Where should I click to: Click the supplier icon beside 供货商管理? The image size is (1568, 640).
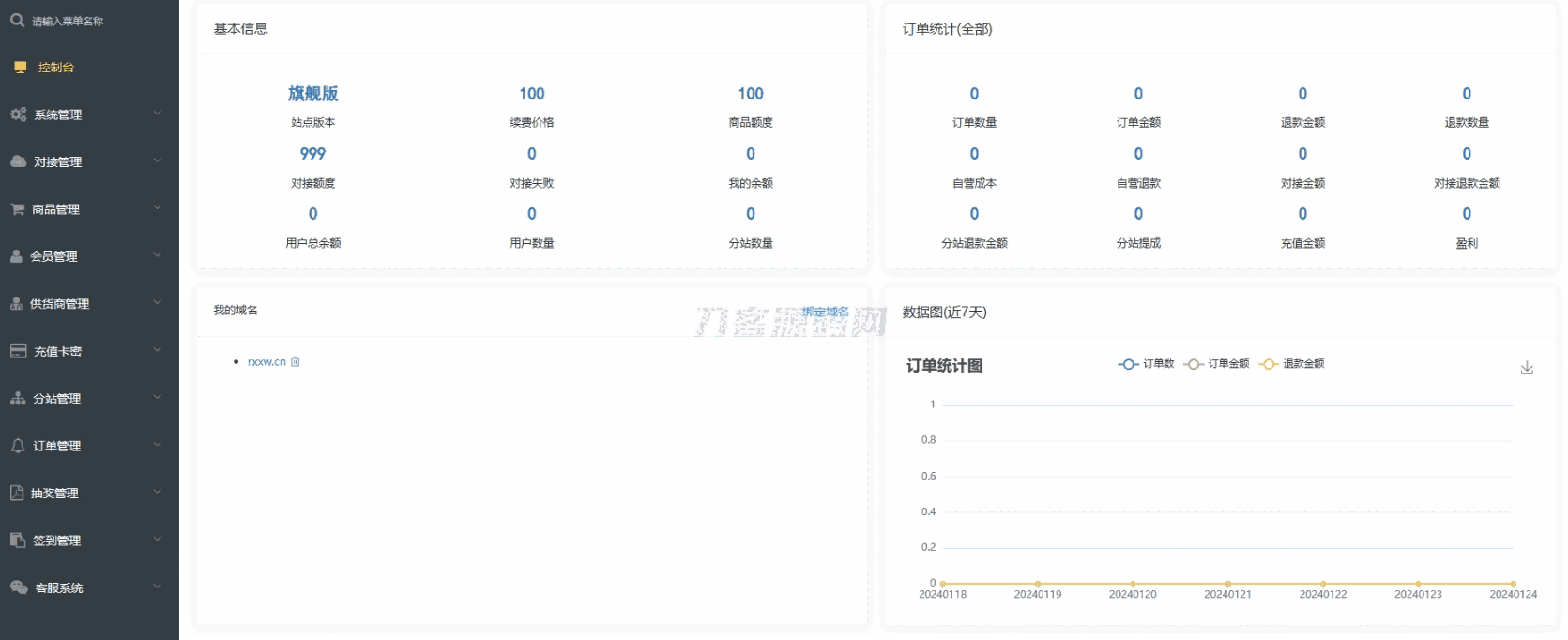pos(16,304)
